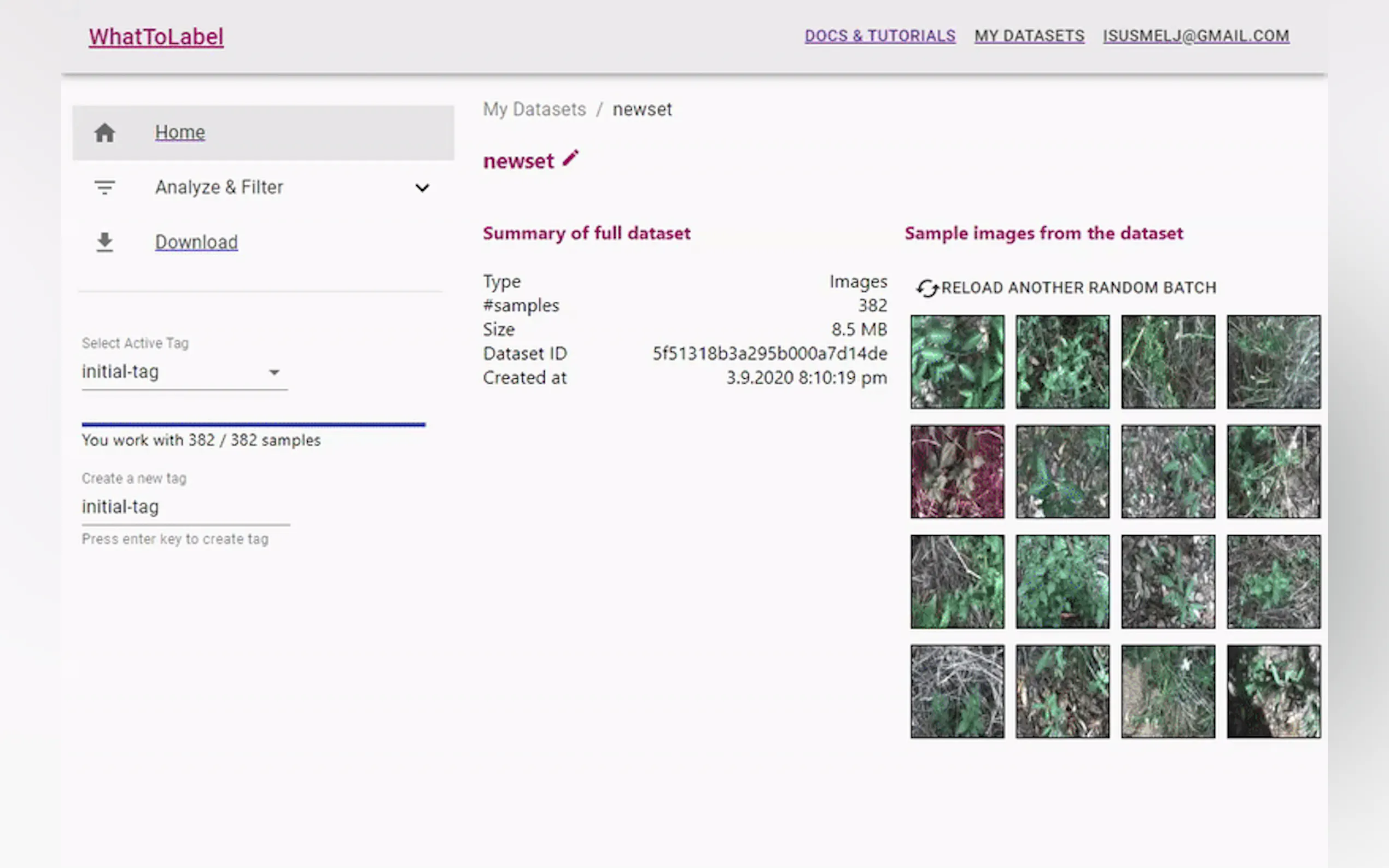Viewport: 1389px width, 868px height.
Task: Open the magenta-tinted sample thumbnail
Action: (957, 471)
